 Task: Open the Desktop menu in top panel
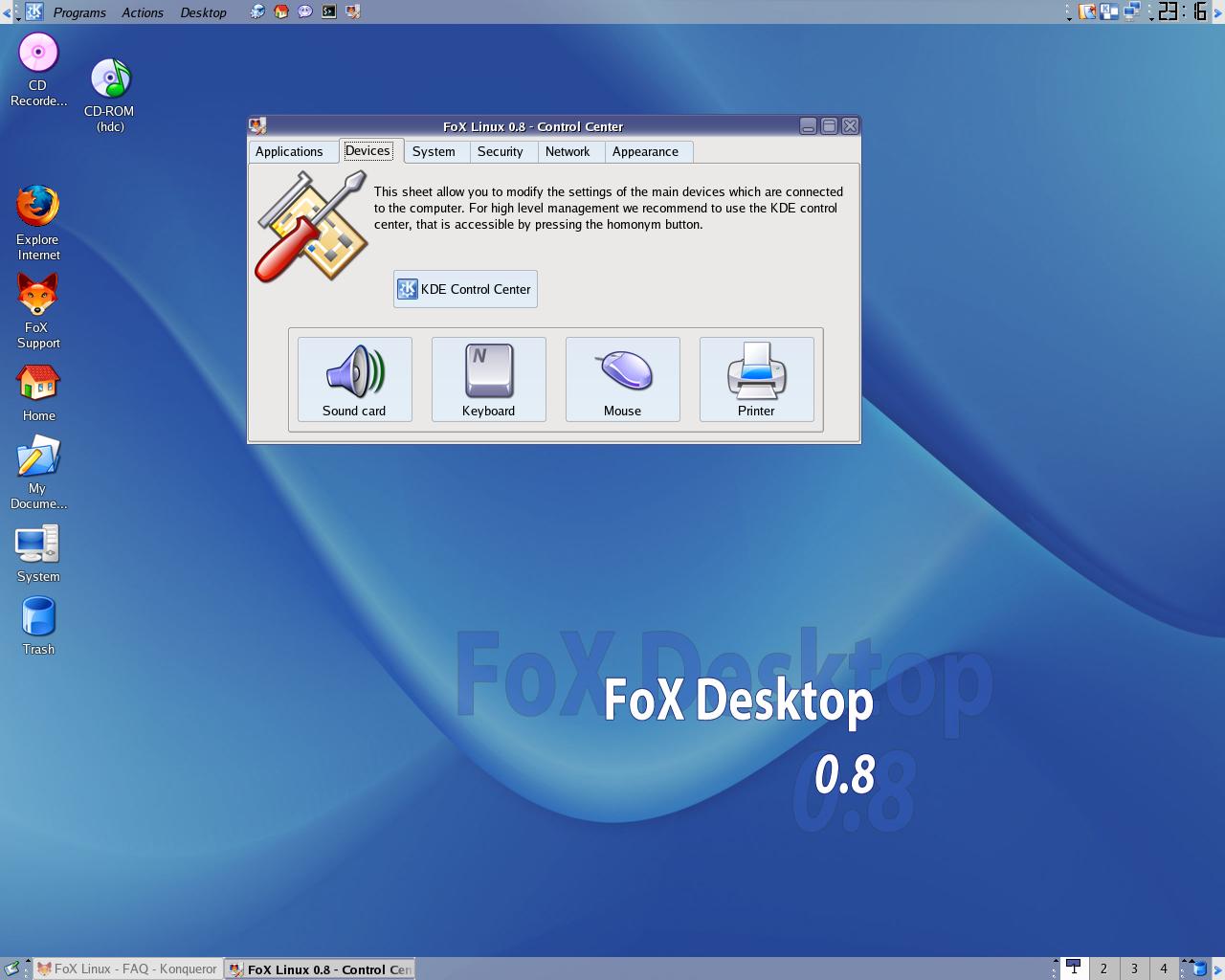coord(203,12)
